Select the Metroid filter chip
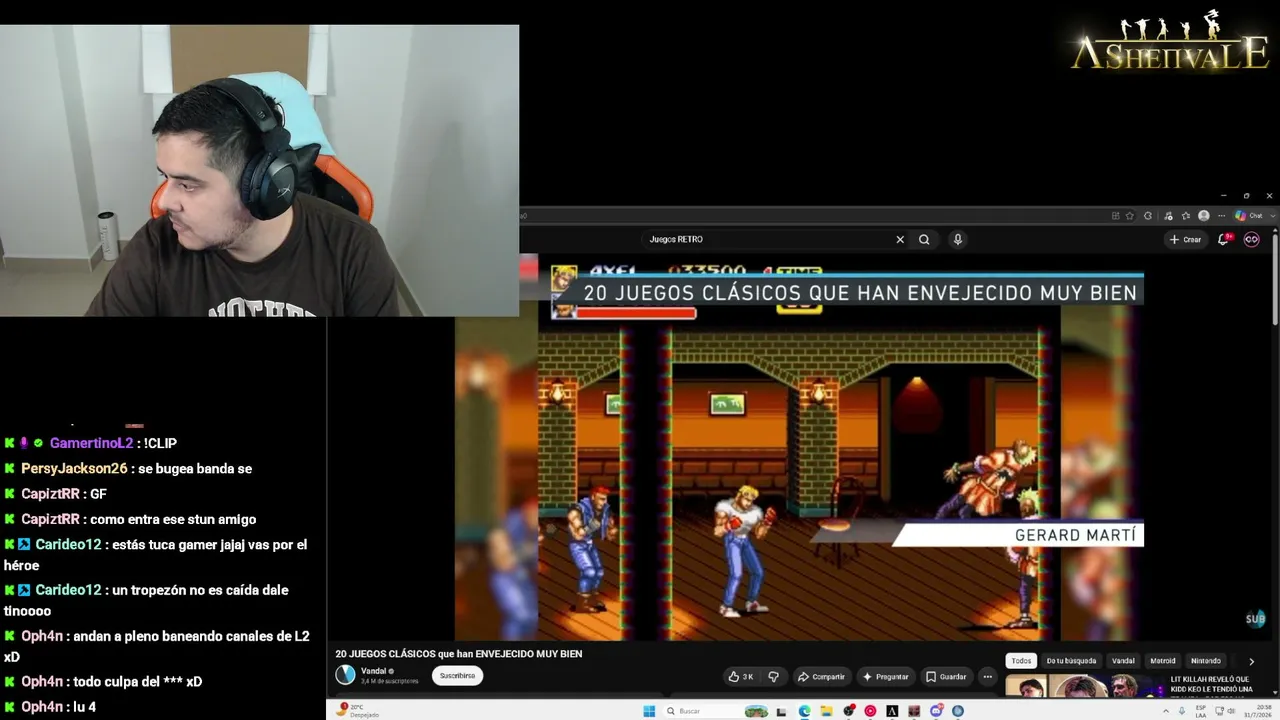This screenshot has width=1280, height=720. [x=1163, y=661]
